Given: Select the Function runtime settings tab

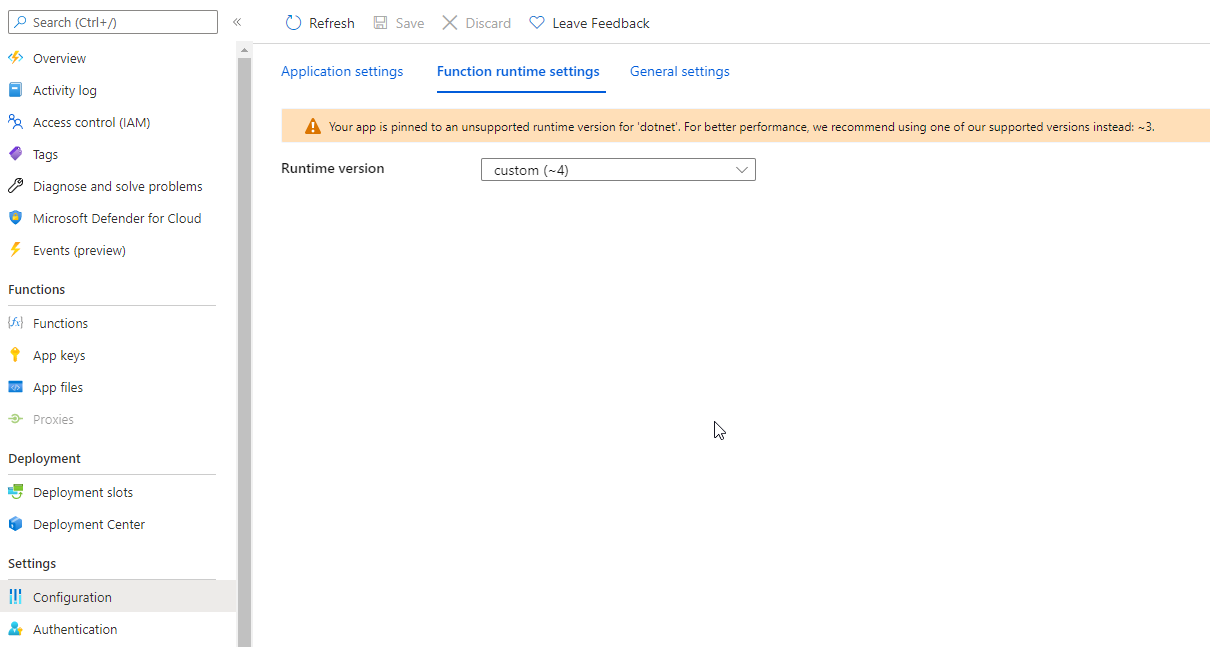Looking at the screenshot, I should coord(518,72).
